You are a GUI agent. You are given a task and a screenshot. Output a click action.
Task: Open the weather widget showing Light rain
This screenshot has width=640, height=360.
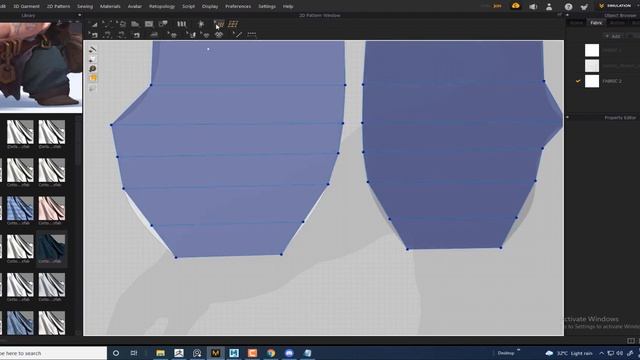tap(569, 353)
